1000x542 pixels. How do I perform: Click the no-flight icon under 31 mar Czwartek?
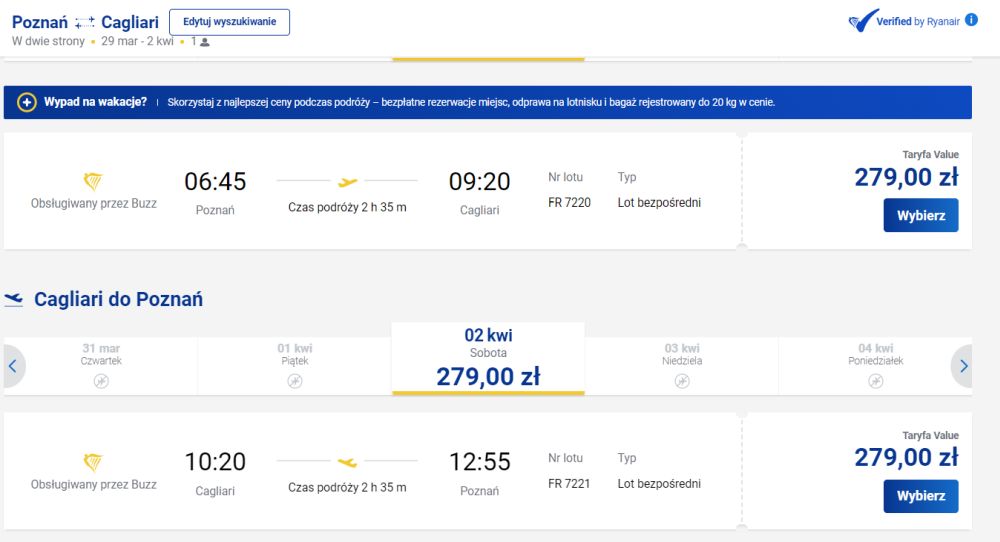[101, 381]
